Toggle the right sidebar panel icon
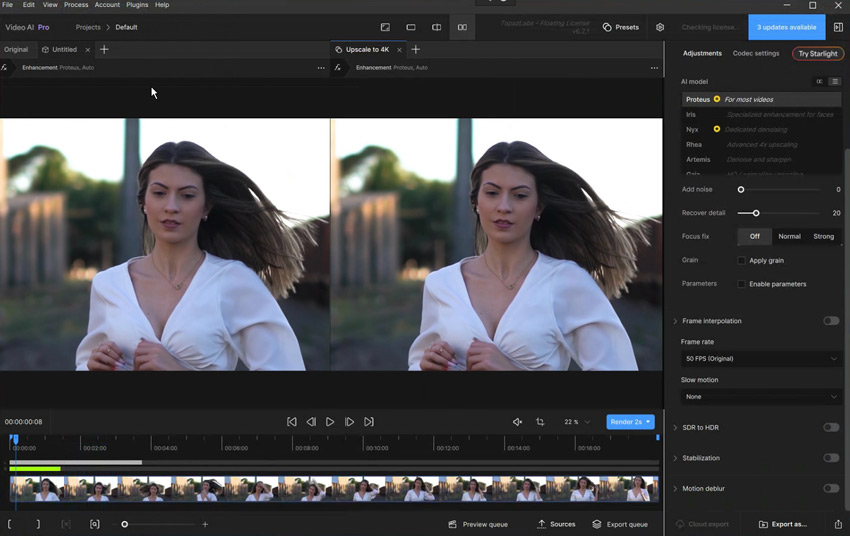 (x=838, y=27)
